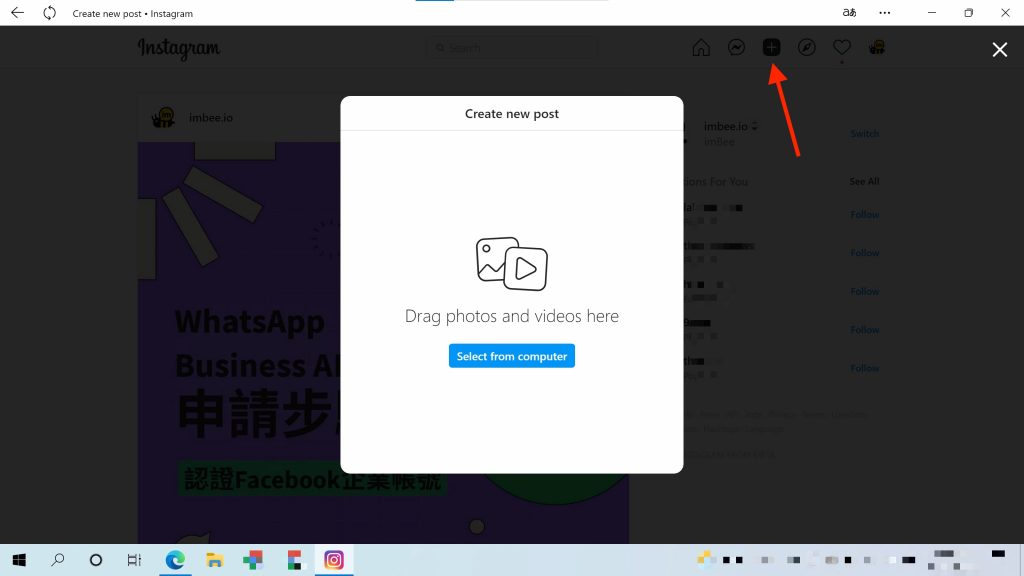Follow the third suggested account
The height and width of the screenshot is (576, 1024).
pos(864,291)
